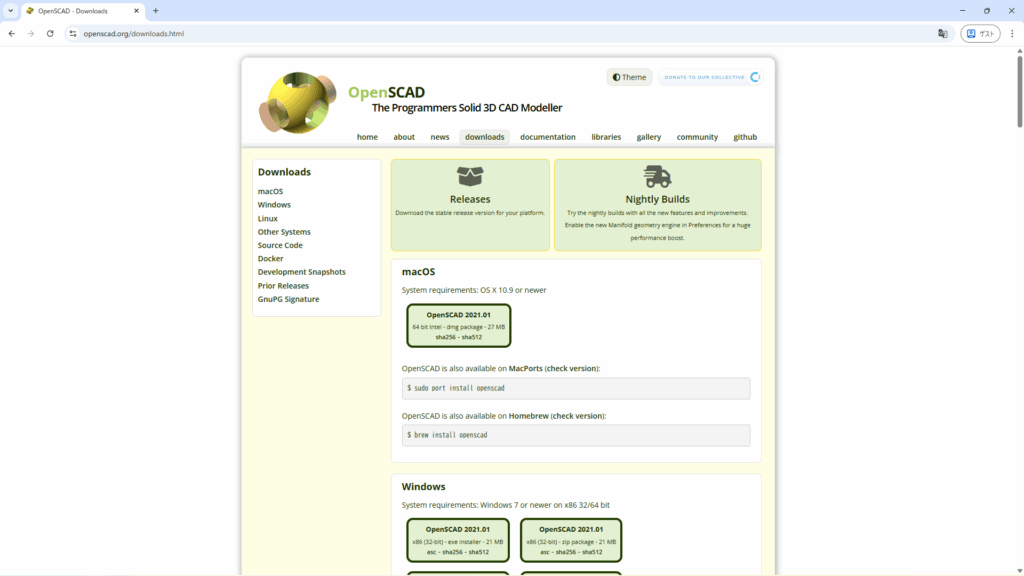Jump to Development Snapshots in sidebar

301,272
